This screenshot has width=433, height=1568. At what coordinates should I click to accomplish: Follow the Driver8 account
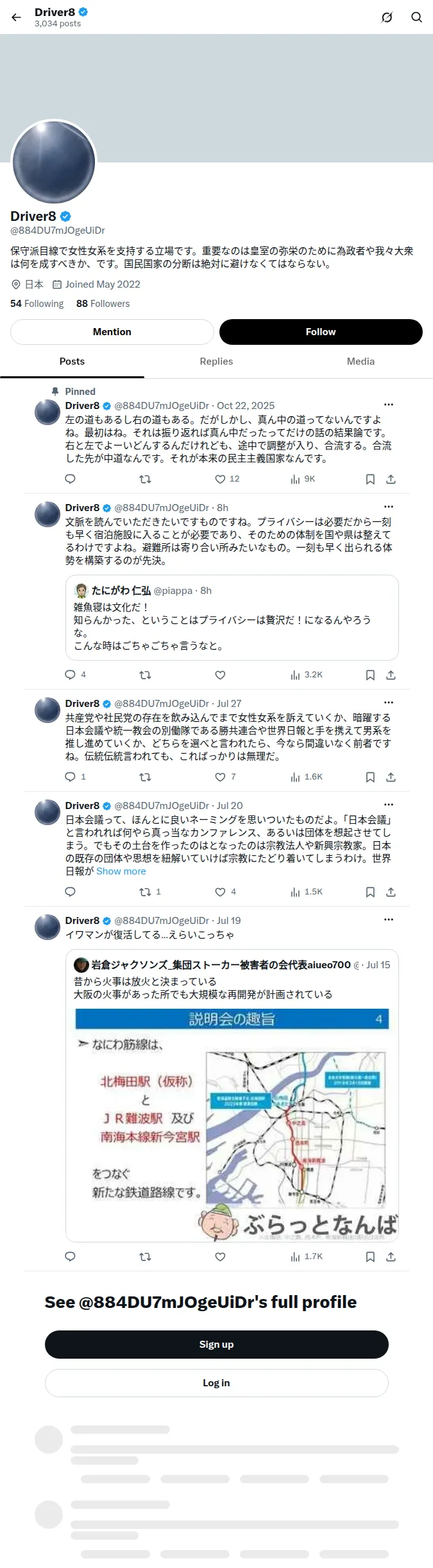pos(321,332)
